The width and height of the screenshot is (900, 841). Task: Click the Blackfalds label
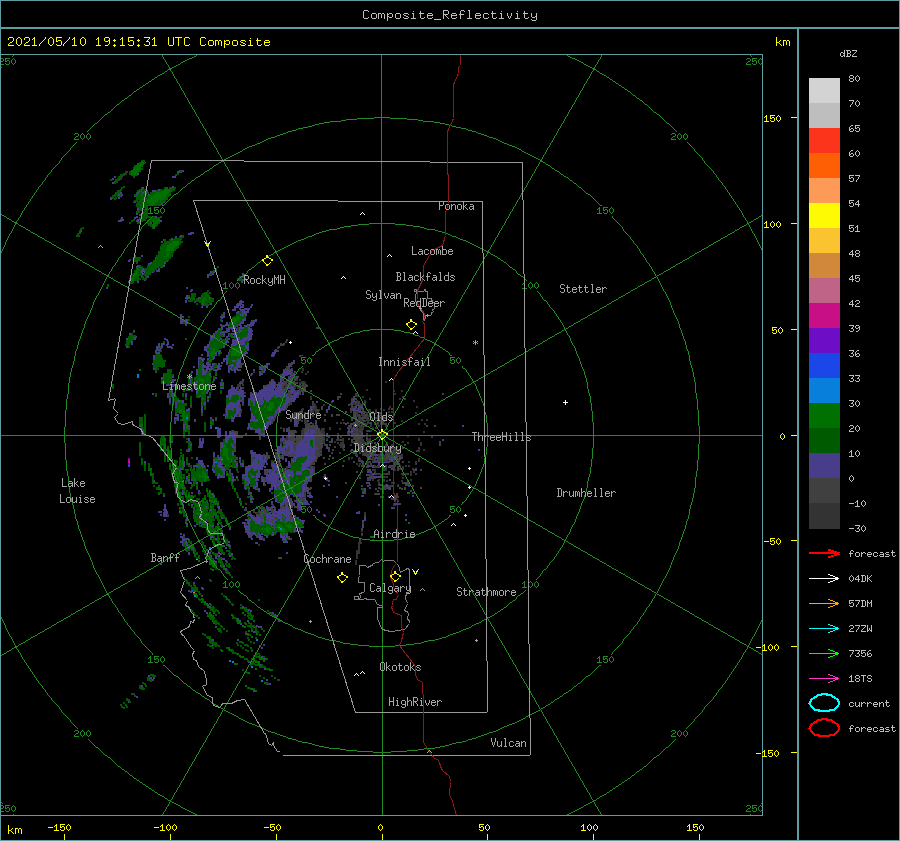tap(425, 277)
